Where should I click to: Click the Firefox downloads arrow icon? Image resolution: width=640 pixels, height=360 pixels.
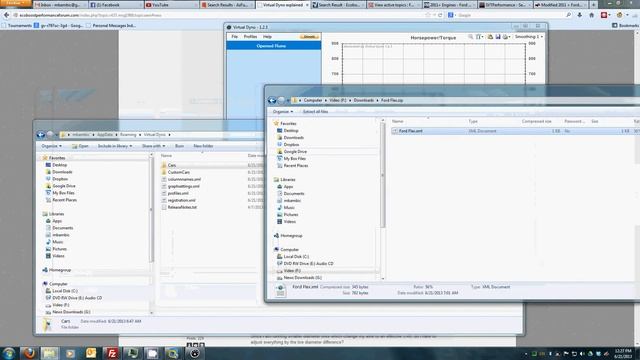[580, 15]
